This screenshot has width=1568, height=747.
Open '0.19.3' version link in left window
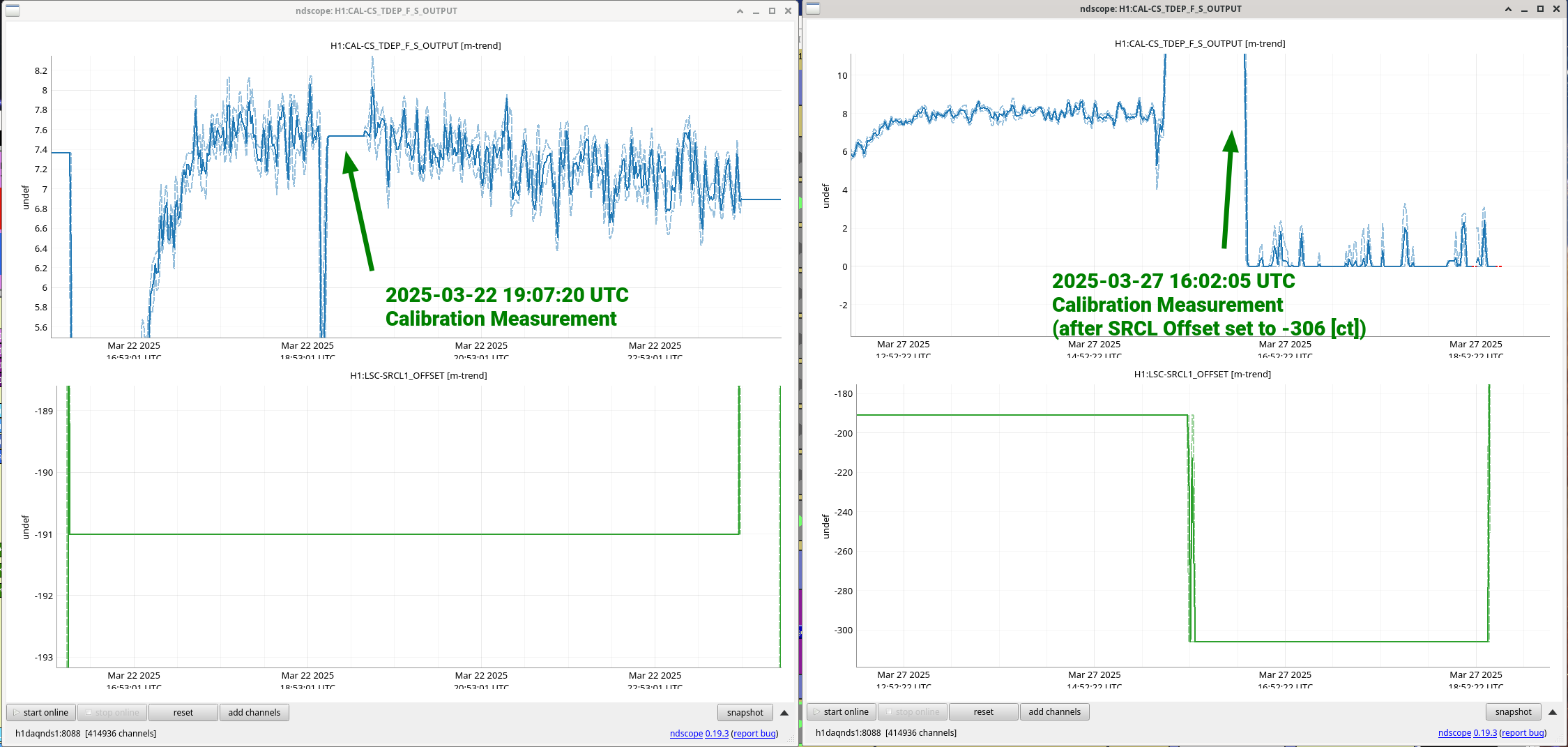click(x=717, y=733)
